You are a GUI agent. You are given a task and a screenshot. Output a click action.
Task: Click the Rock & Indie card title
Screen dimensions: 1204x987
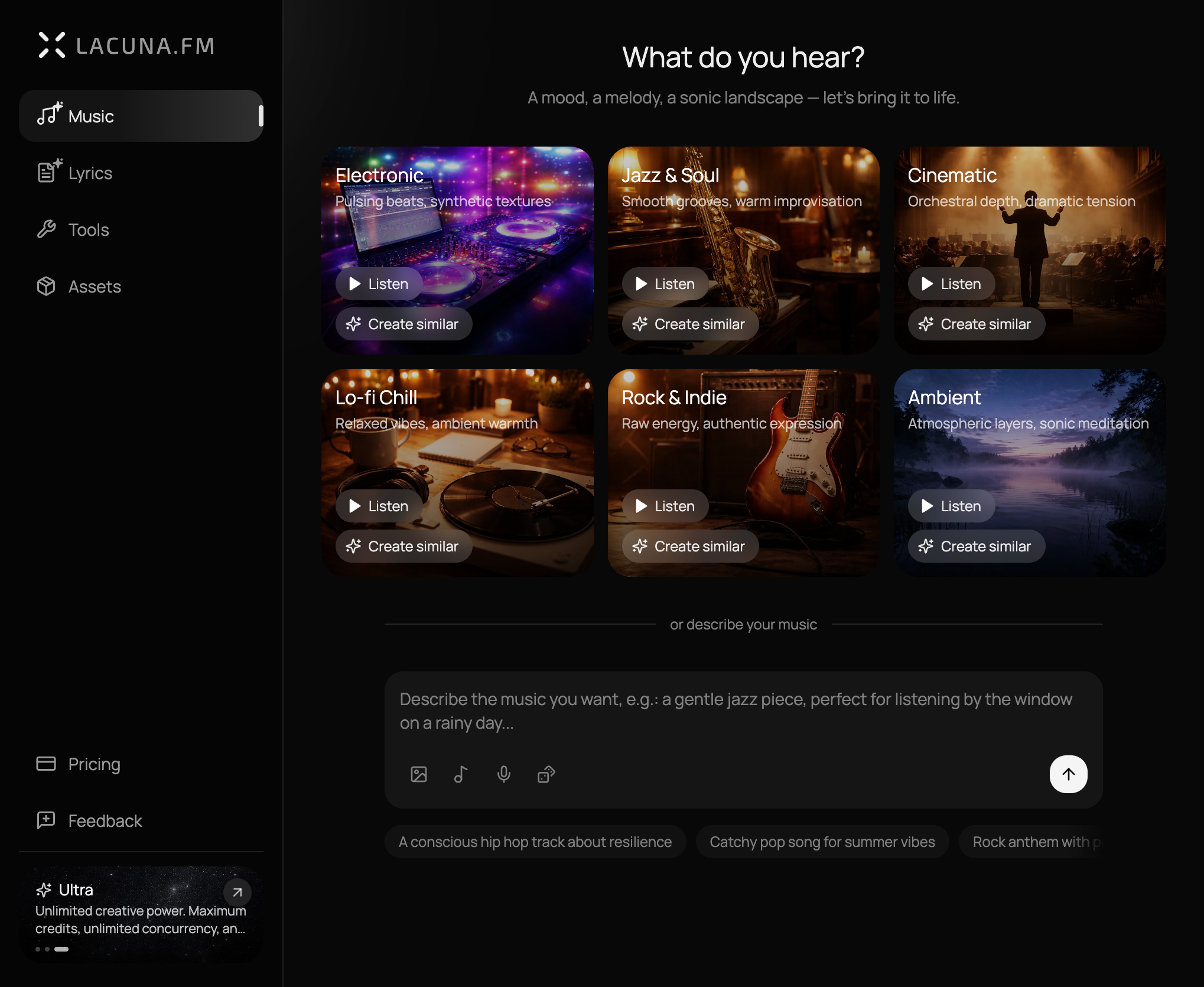pos(674,397)
